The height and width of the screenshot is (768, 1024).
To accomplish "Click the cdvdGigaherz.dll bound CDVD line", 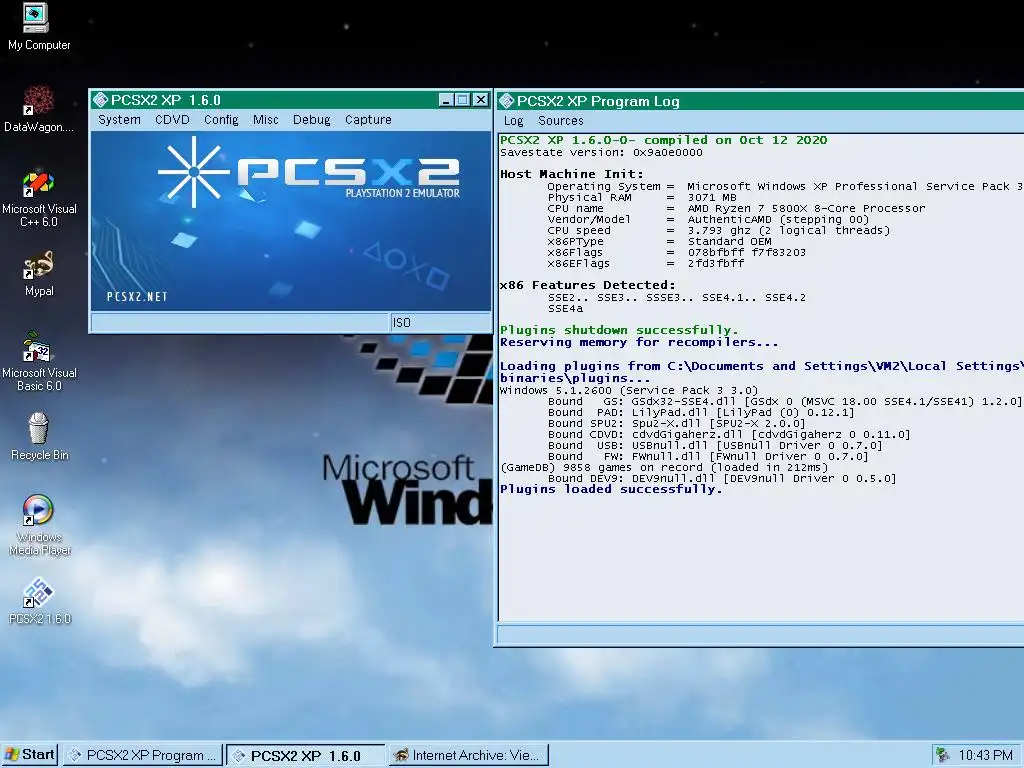I will pyautogui.click(x=729, y=434).
